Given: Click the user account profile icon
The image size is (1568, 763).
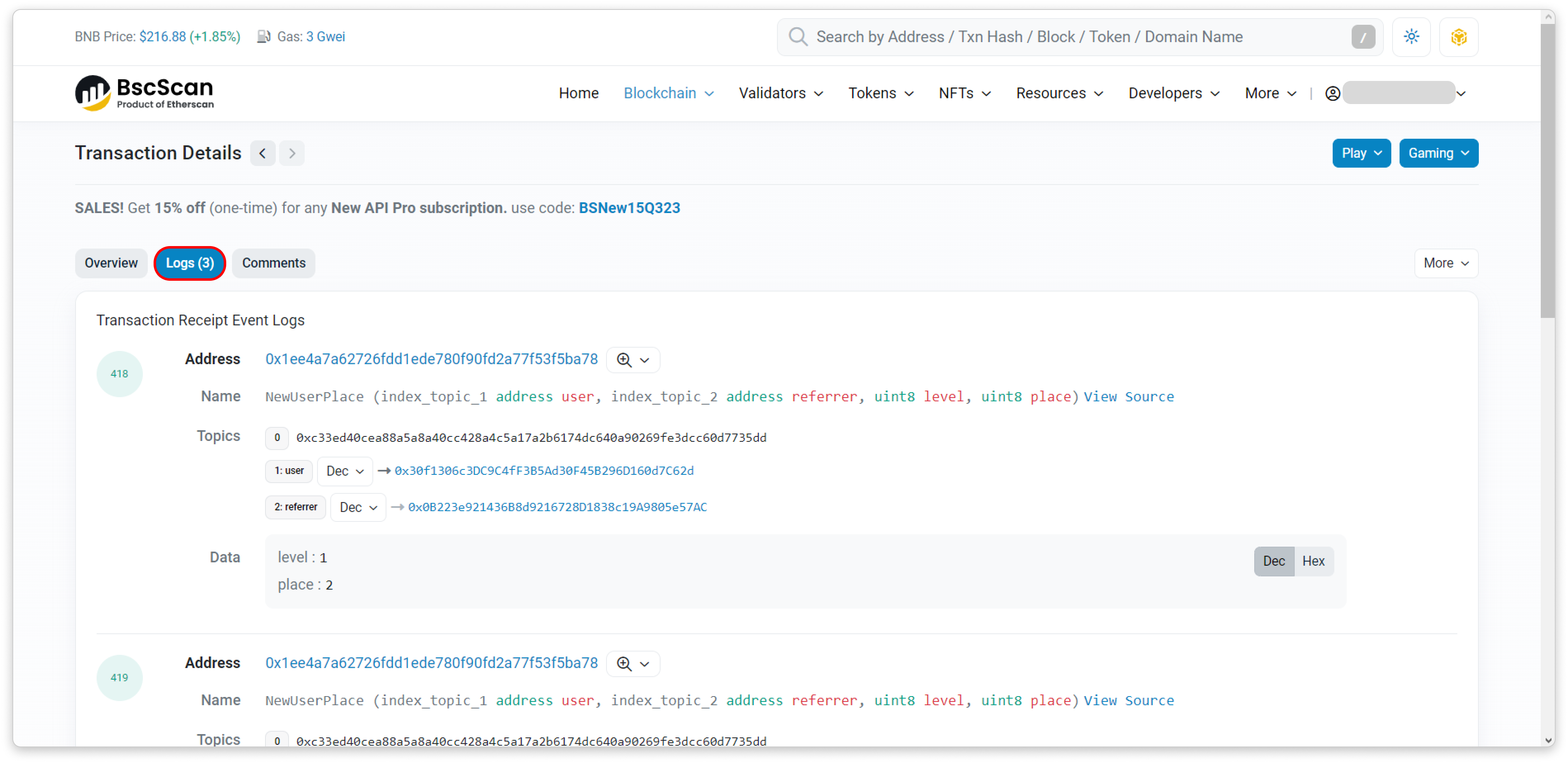Looking at the screenshot, I should (x=1332, y=94).
